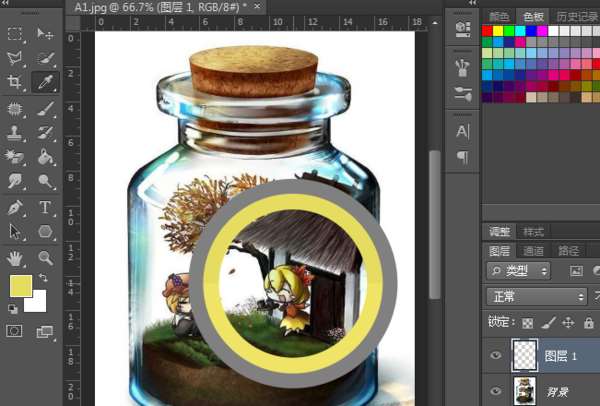Switch to the 样式 tab
The width and height of the screenshot is (600, 406).
533,232
